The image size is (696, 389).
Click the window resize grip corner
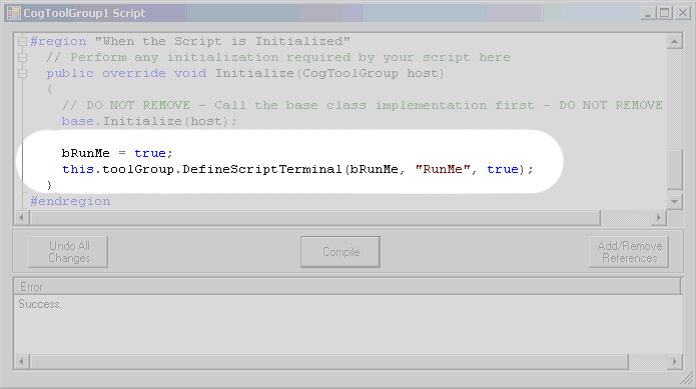[x=688, y=379]
